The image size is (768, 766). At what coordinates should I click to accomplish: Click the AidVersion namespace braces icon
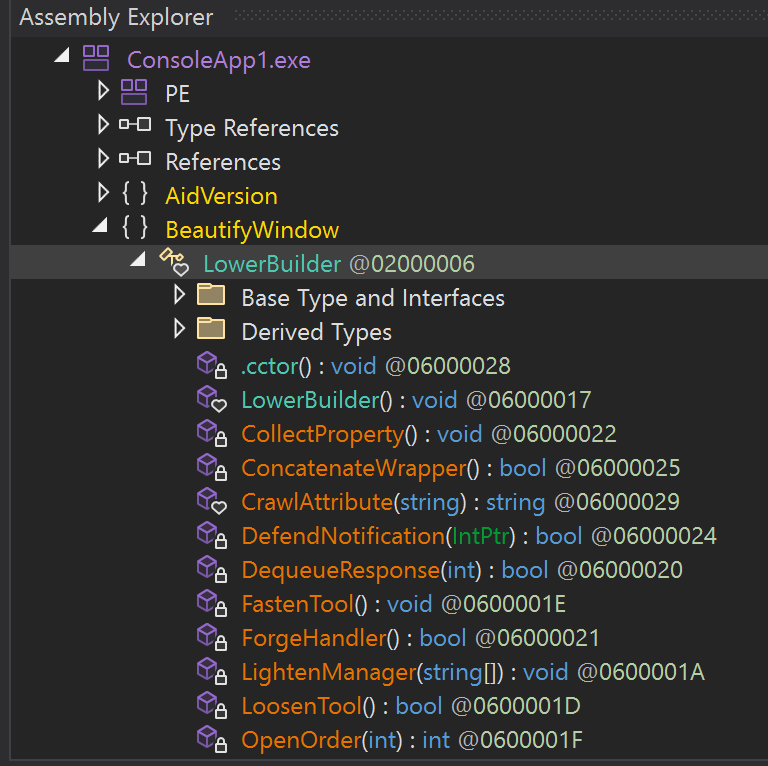(134, 195)
